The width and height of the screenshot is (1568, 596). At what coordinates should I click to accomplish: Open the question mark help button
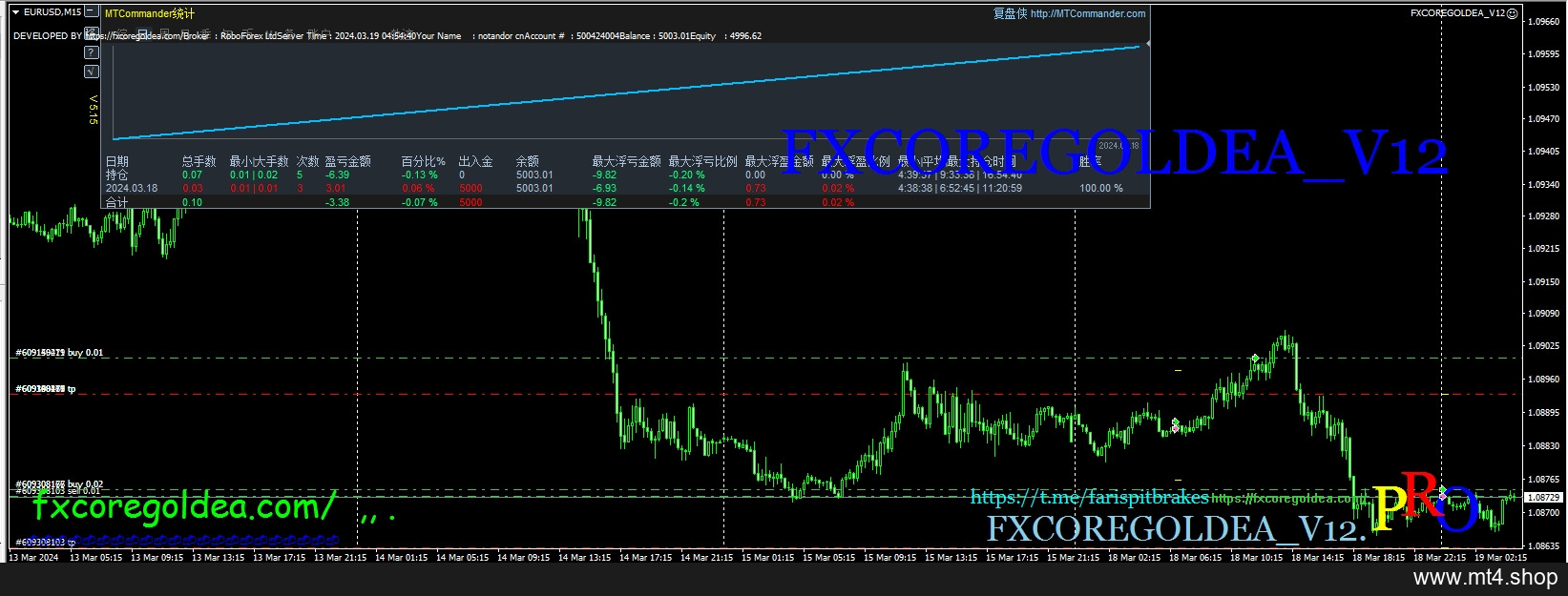[x=92, y=52]
